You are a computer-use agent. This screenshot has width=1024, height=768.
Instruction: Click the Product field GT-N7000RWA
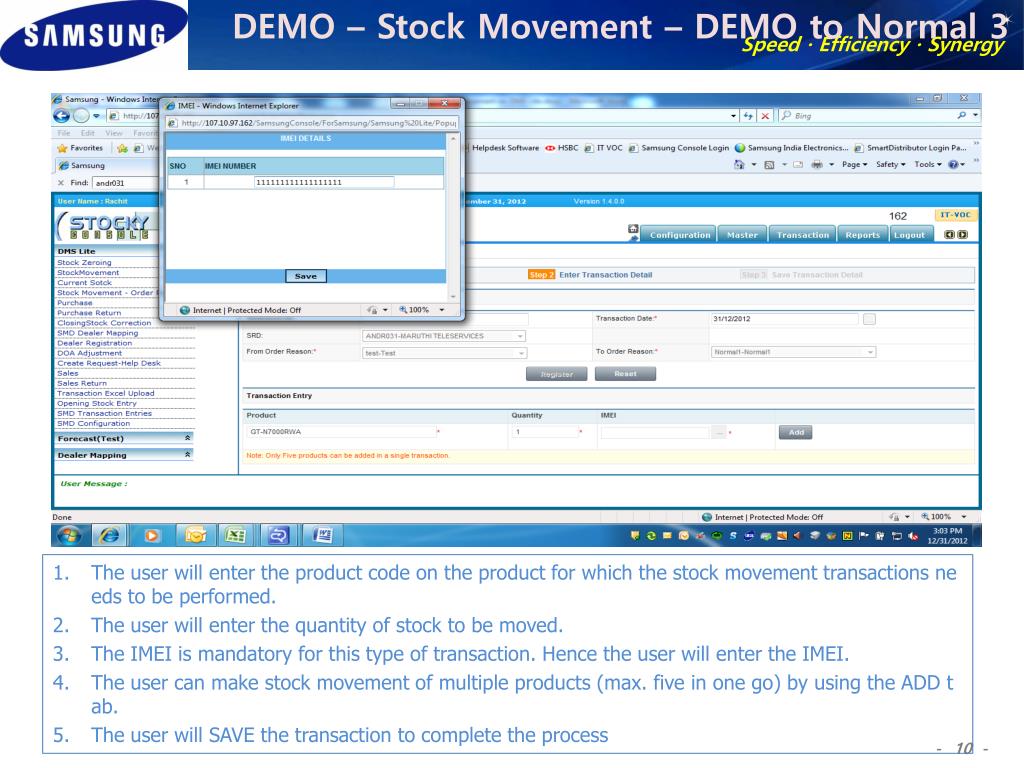pos(341,432)
